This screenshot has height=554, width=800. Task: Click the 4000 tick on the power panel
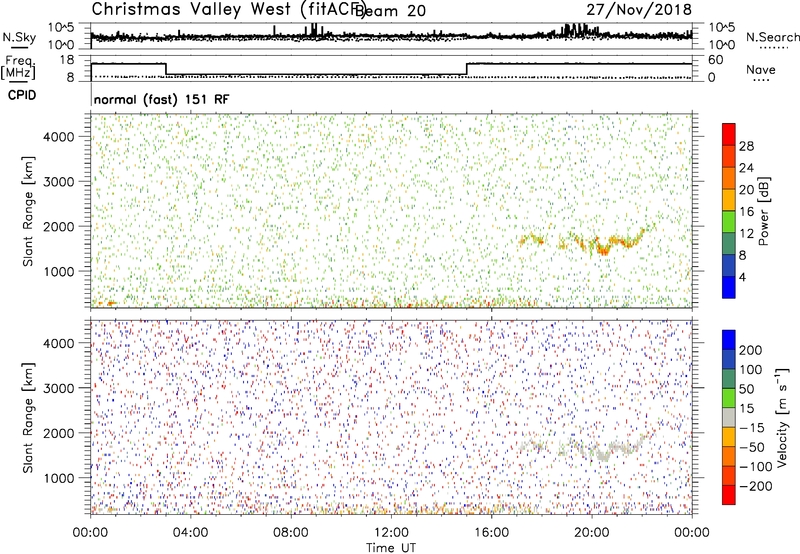coord(59,137)
